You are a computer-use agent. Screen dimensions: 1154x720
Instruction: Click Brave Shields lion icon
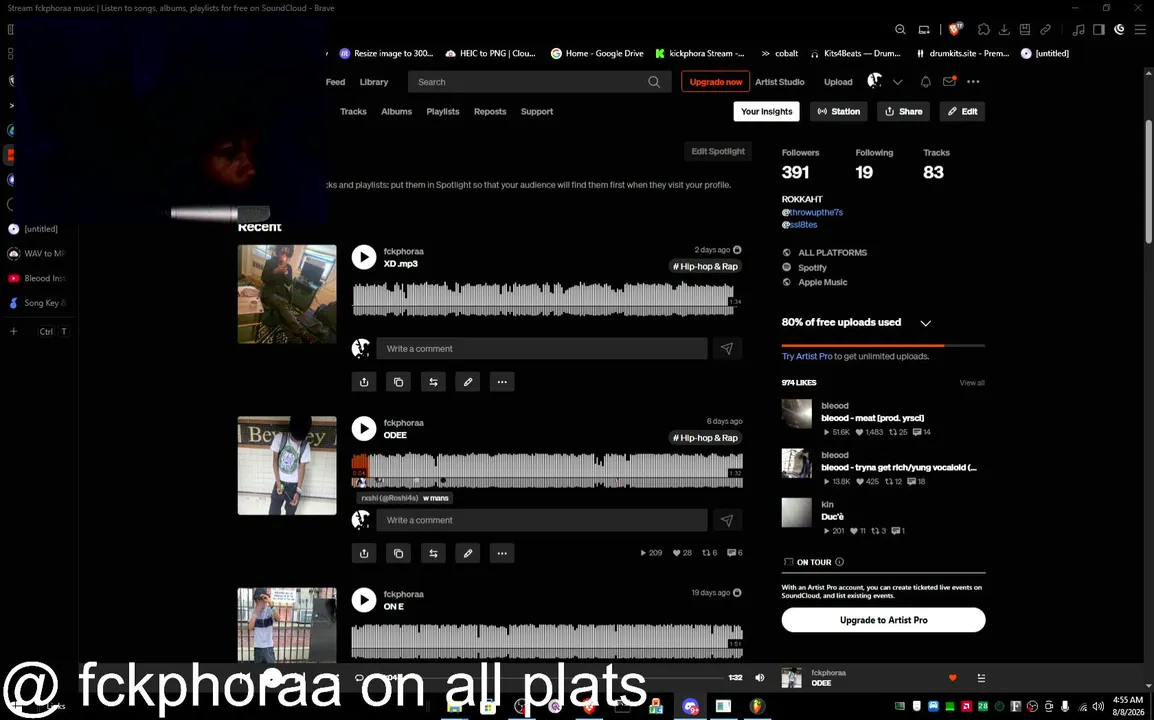(955, 29)
